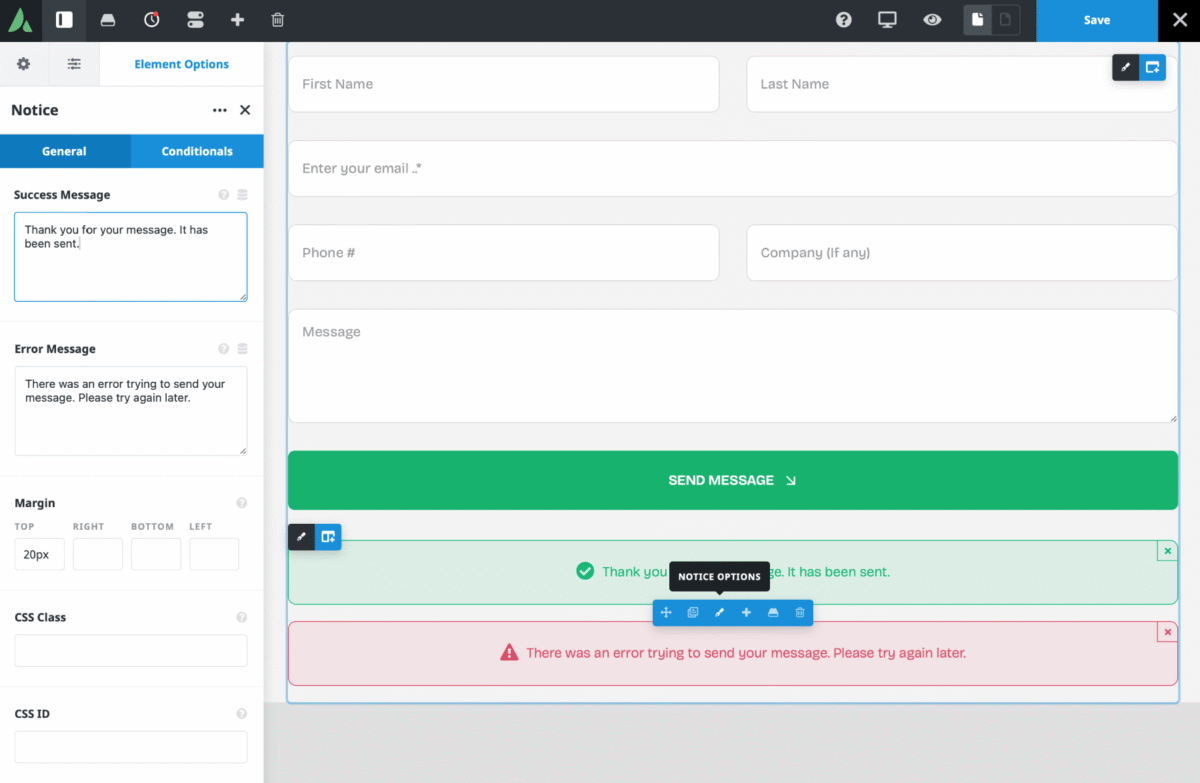Show help for CSS ID option
The width and height of the screenshot is (1200, 783).
(241, 714)
